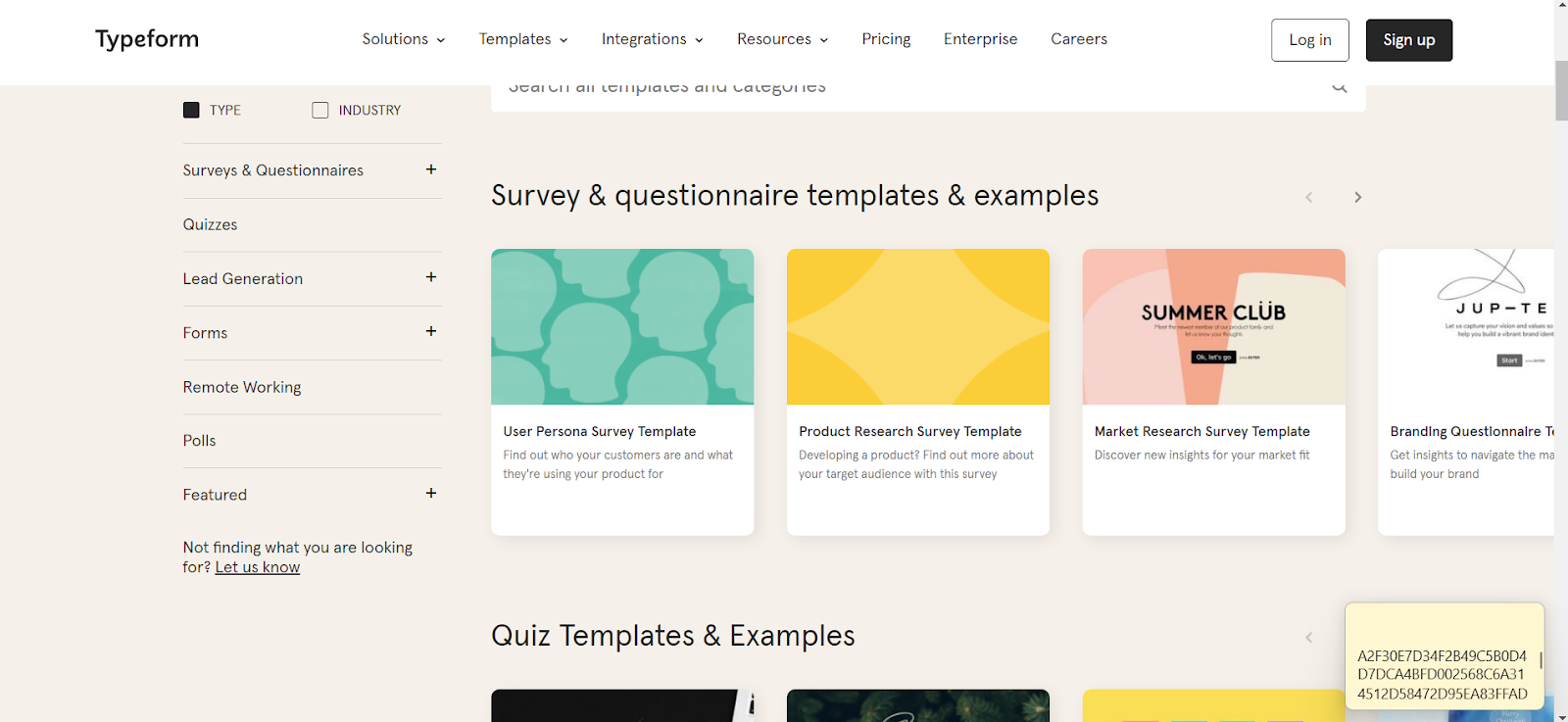Image resolution: width=1568 pixels, height=722 pixels.
Task: Select the Forms category
Action: click(205, 333)
